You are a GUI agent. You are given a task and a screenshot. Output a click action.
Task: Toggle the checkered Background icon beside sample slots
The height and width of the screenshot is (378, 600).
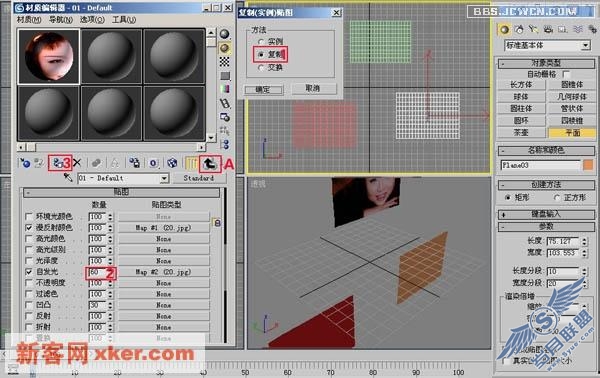click(225, 62)
